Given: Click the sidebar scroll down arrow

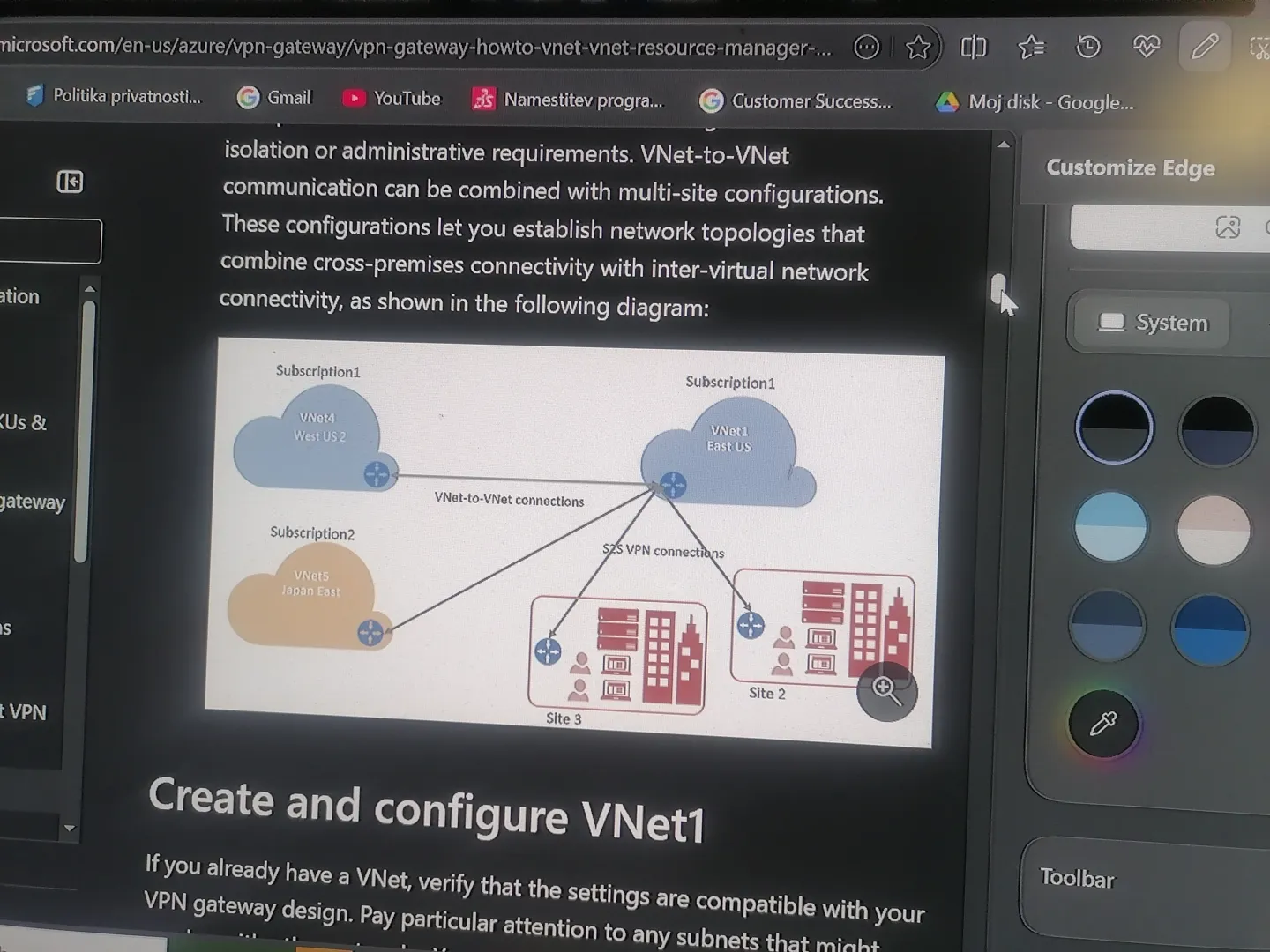Looking at the screenshot, I should (x=70, y=829).
